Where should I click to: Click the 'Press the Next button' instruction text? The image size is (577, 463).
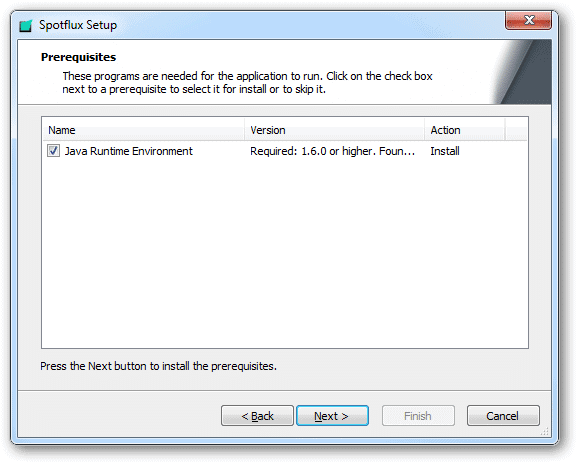point(158,366)
